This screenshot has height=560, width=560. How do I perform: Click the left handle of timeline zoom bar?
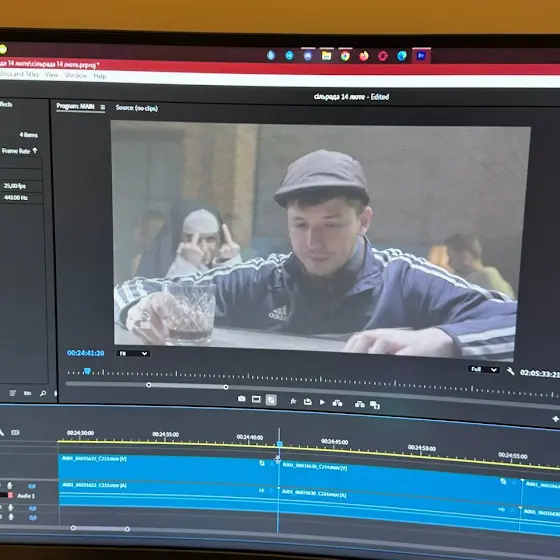(x=73, y=528)
